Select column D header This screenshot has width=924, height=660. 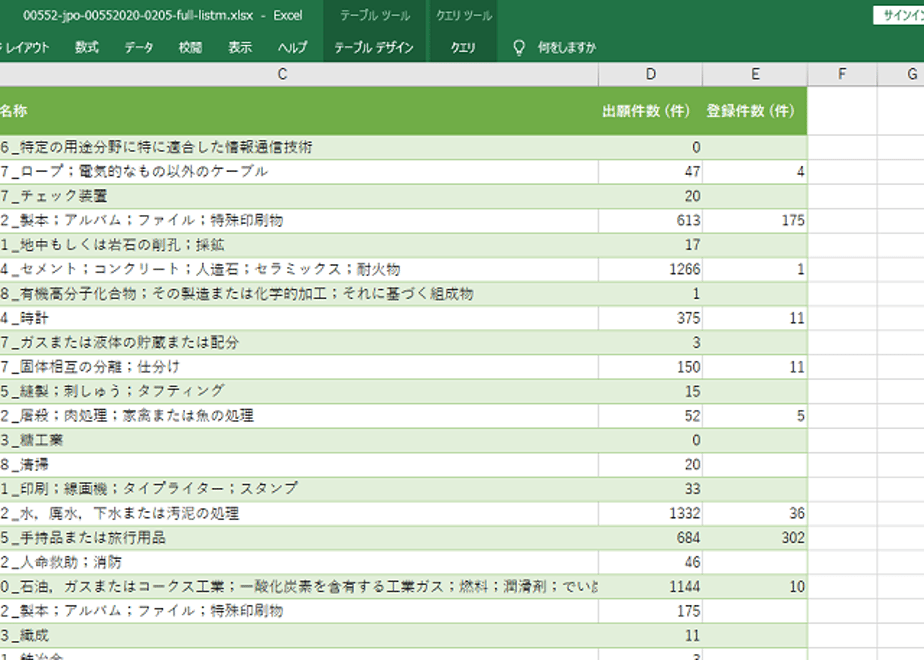pyautogui.click(x=651, y=74)
